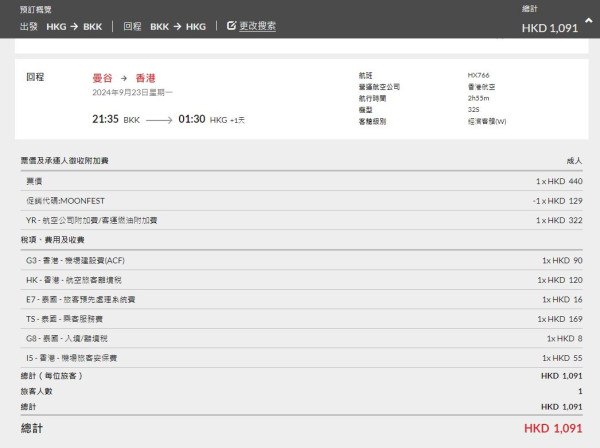The width and height of the screenshot is (600, 448).
Task: Click the red grand total HKD 1,091
Action: 553,428
